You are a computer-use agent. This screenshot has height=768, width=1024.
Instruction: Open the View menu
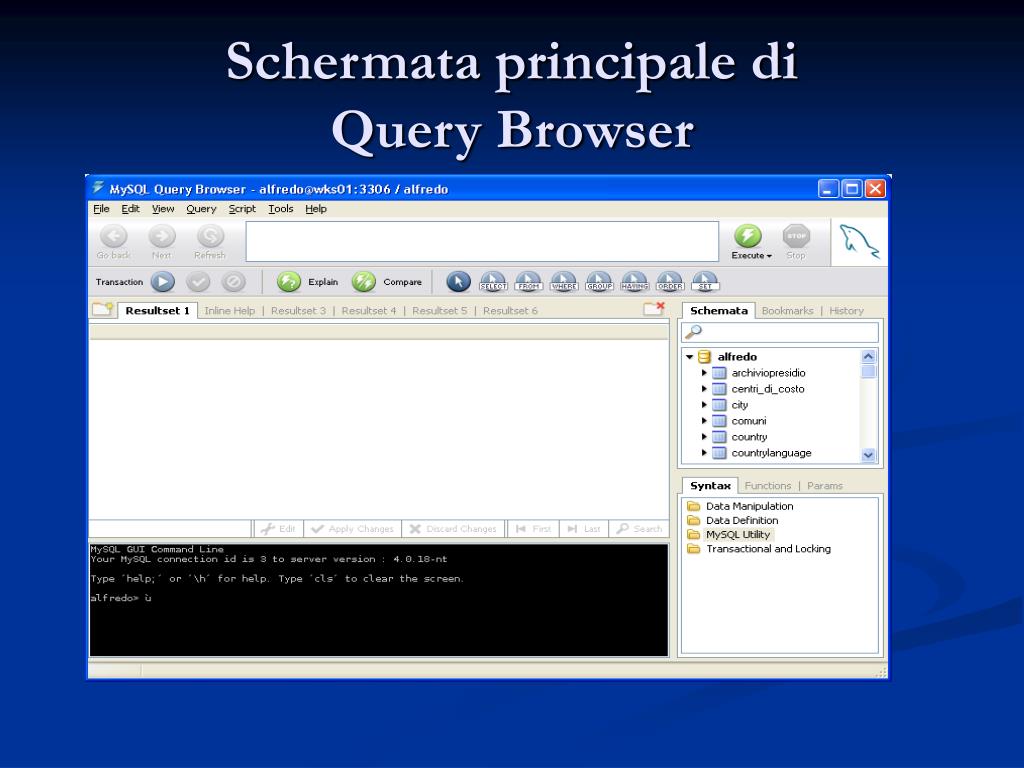pos(163,209)
